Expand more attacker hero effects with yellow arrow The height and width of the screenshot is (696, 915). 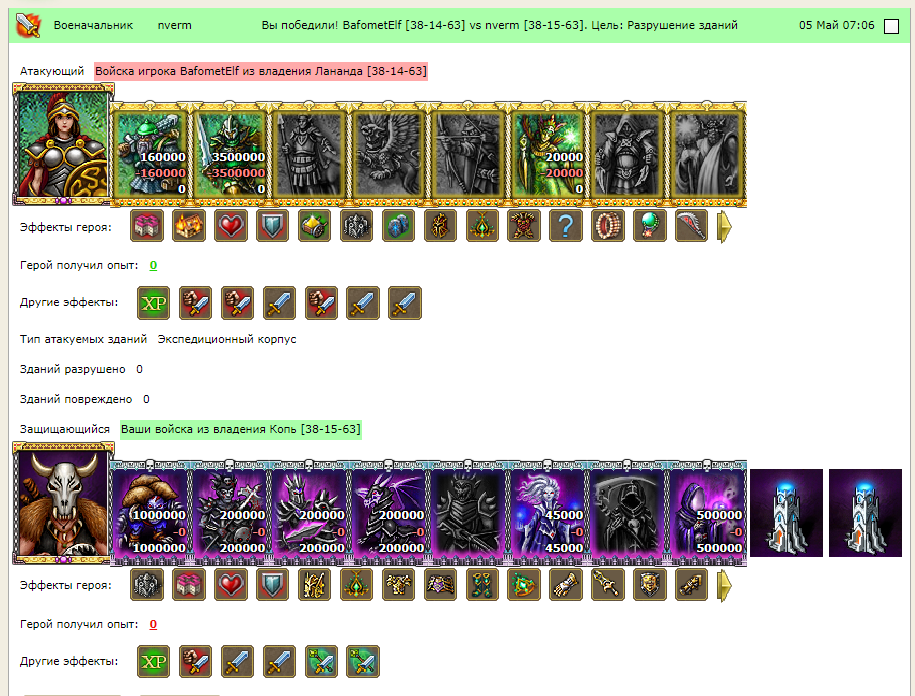724,226
